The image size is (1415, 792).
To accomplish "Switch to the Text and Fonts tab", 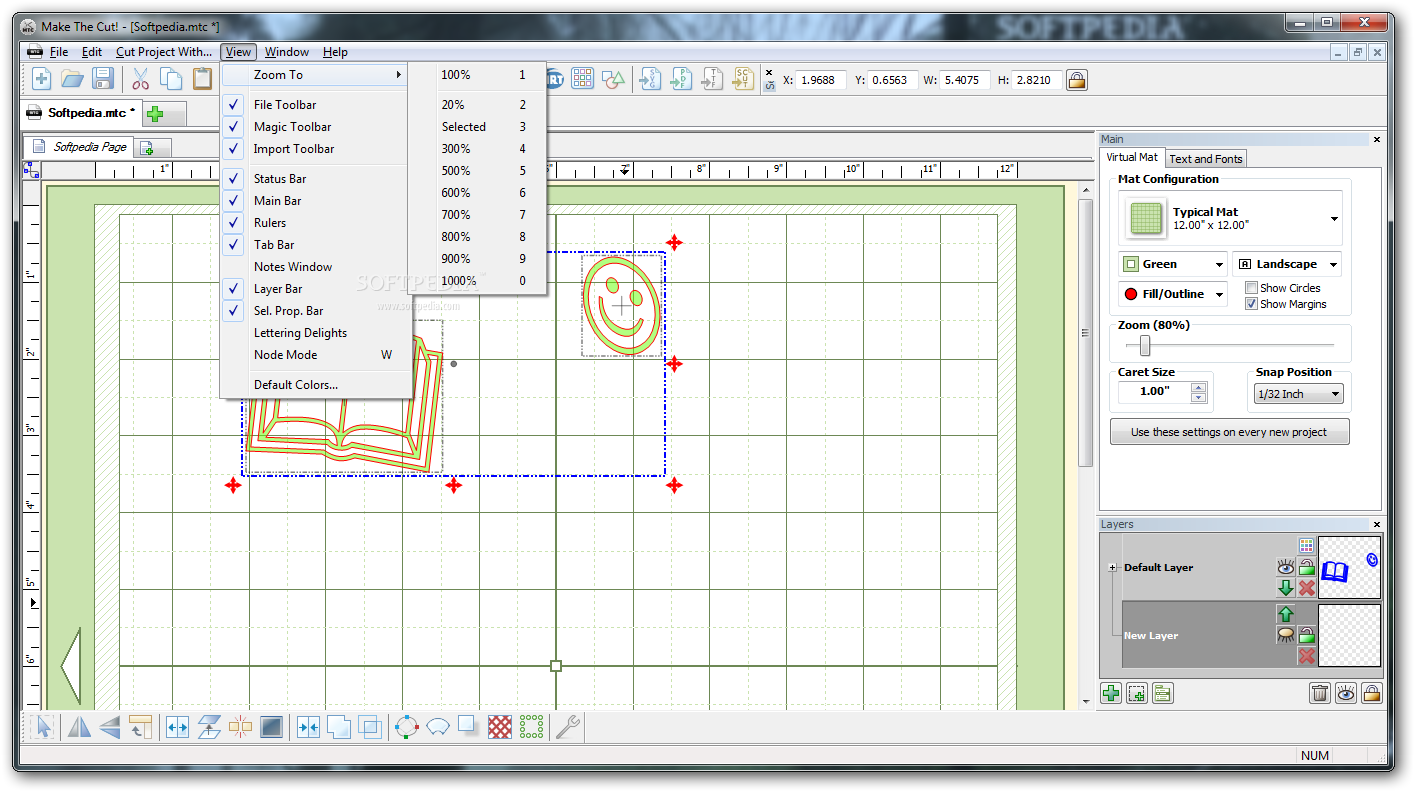I will (x=1206, y=158).
